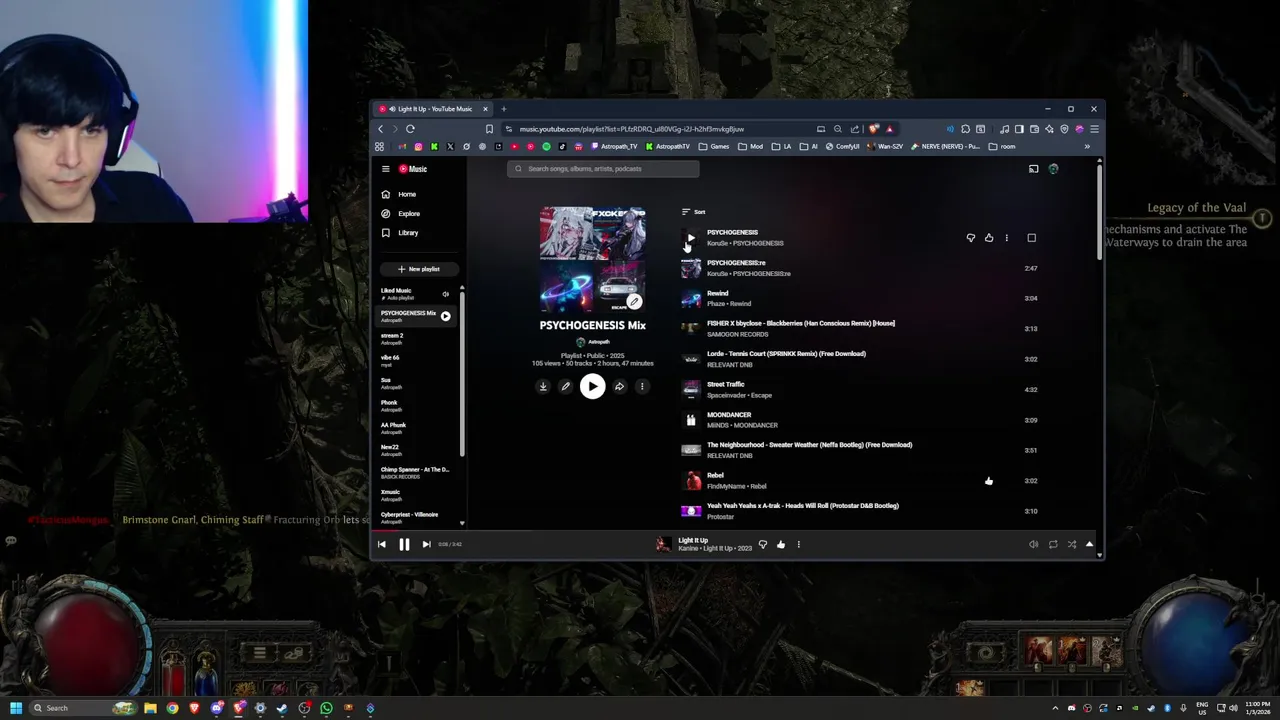Open more options for now playing song

pyautogui.click(x=798, y=544)
